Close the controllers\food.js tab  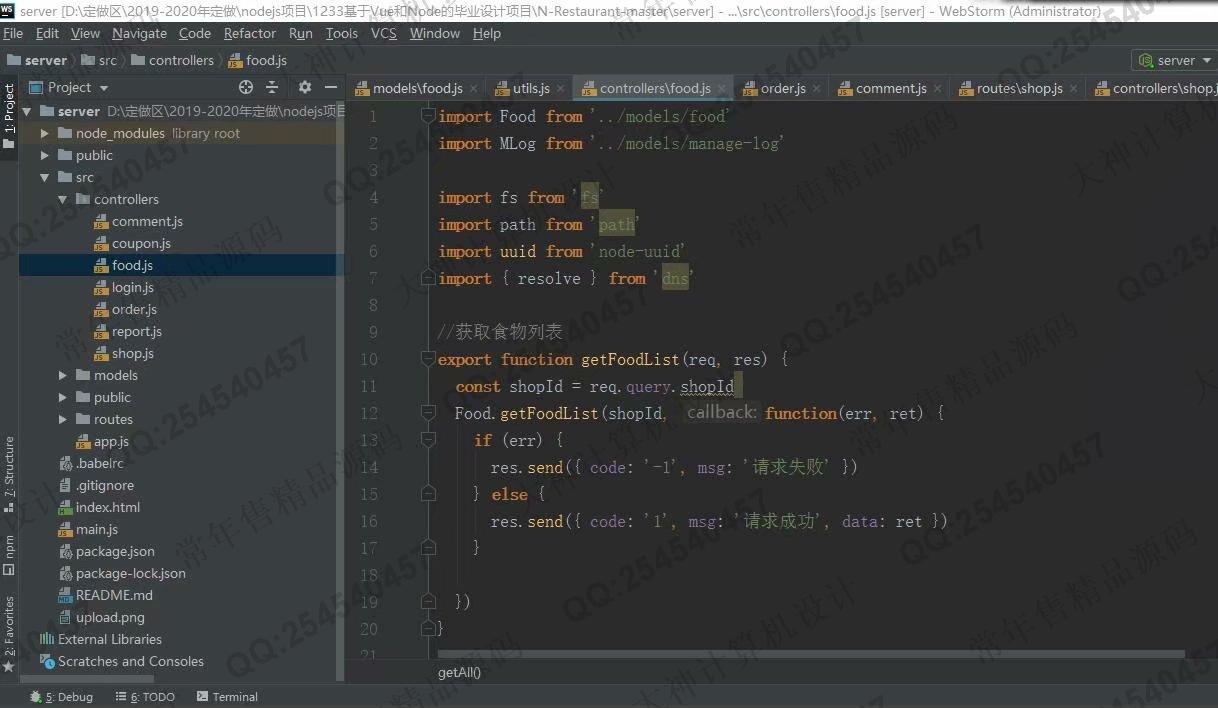722,89
